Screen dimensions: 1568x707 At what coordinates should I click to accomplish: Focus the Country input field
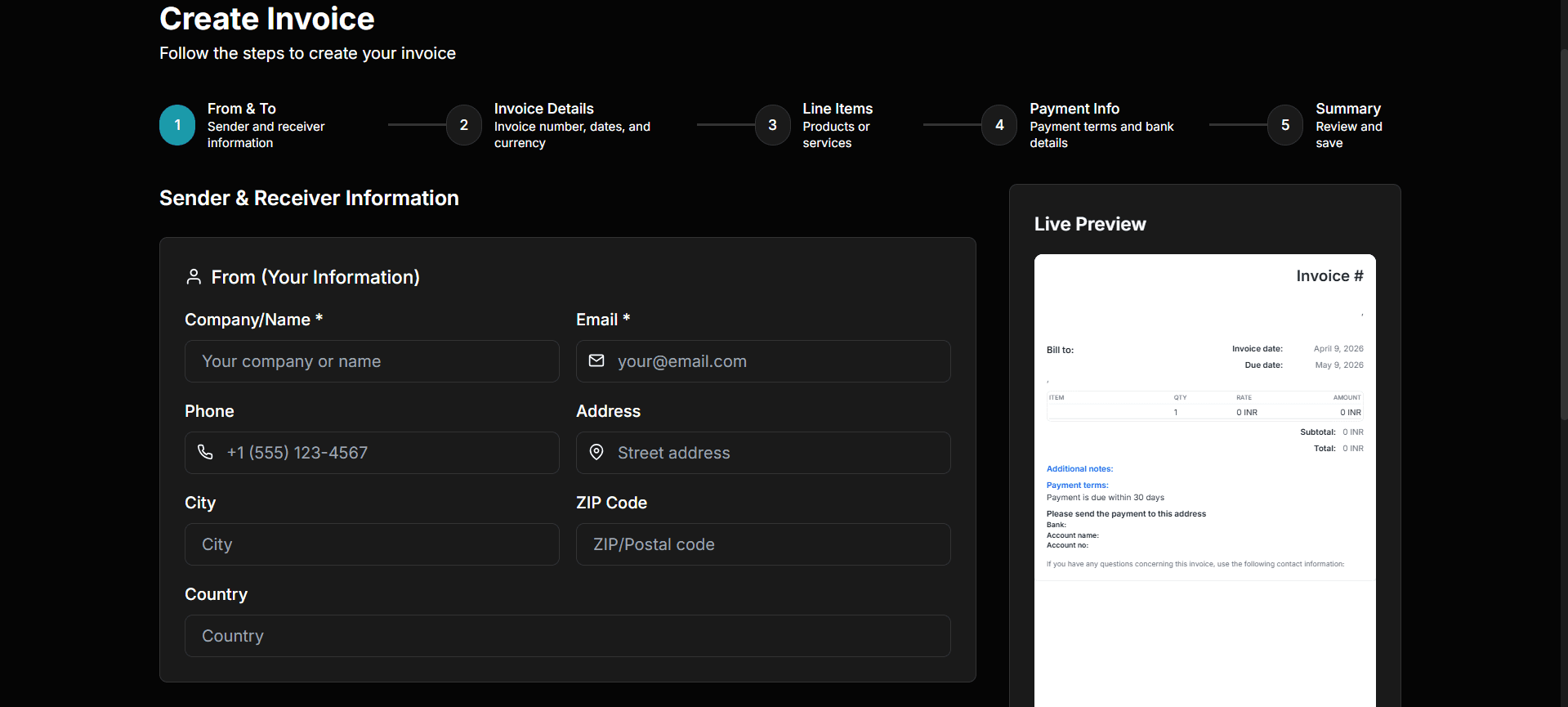tap(567, 636)
